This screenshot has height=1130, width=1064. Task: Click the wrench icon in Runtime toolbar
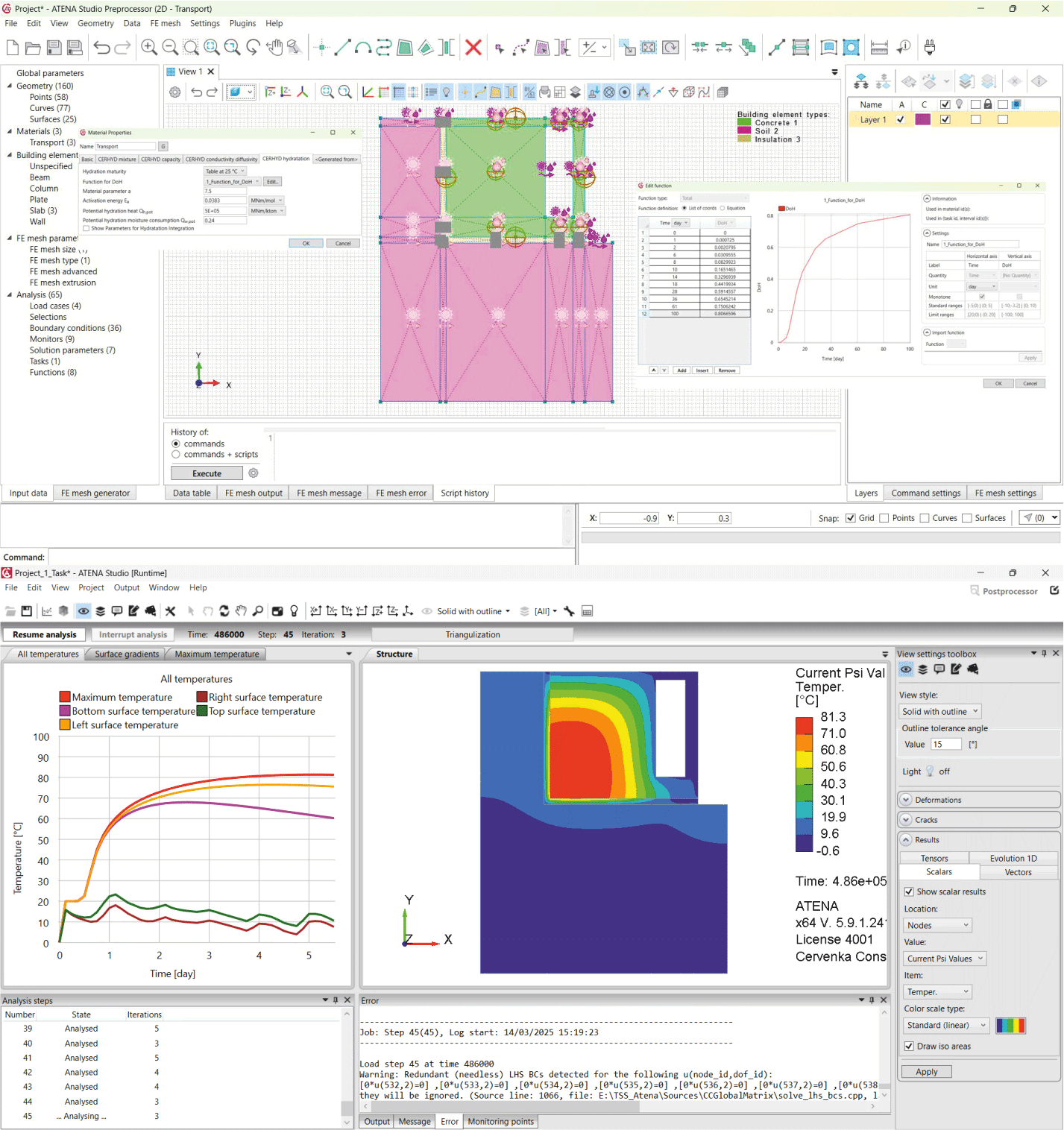[569, 611]
